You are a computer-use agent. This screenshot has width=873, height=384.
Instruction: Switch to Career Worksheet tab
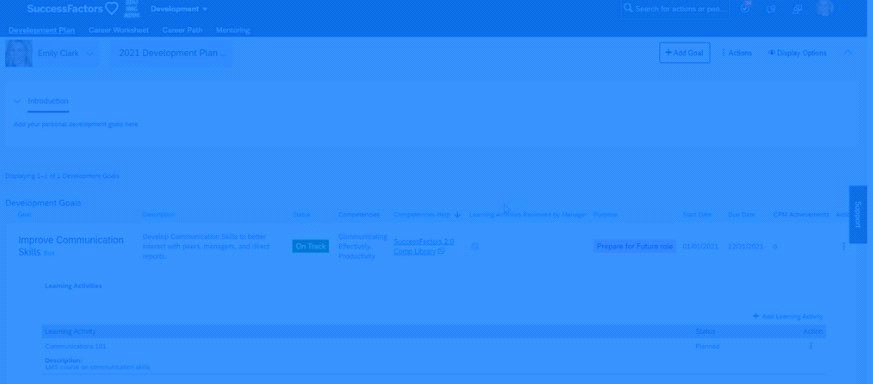pos(119,30)
